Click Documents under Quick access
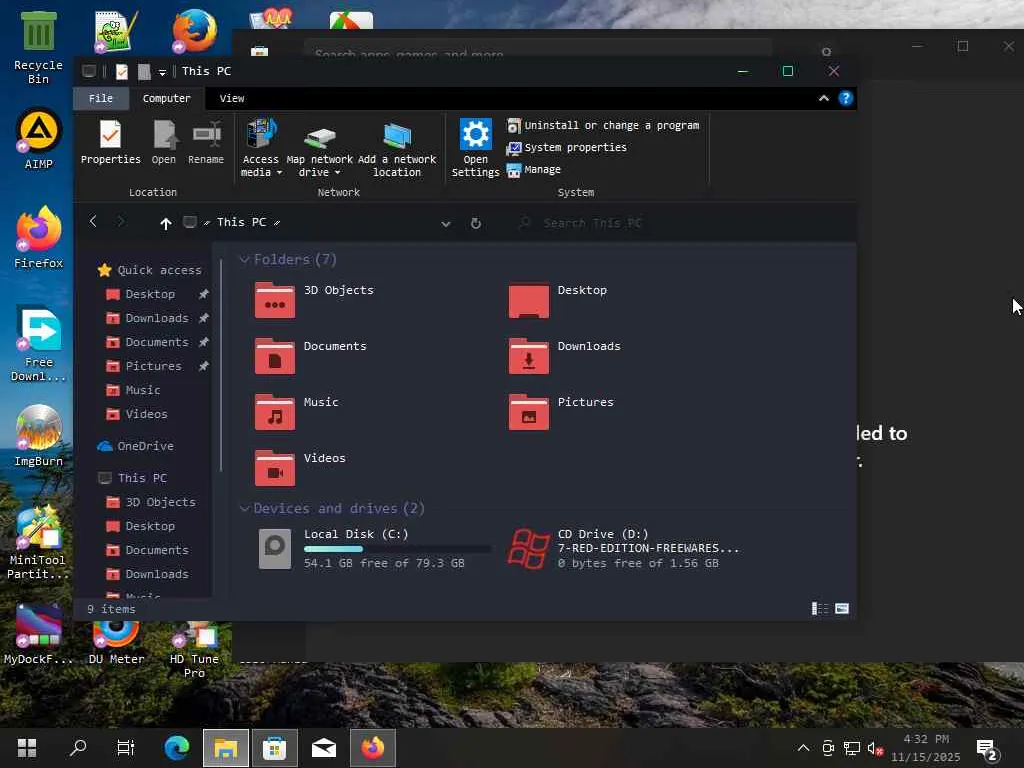 click(157, 342)
